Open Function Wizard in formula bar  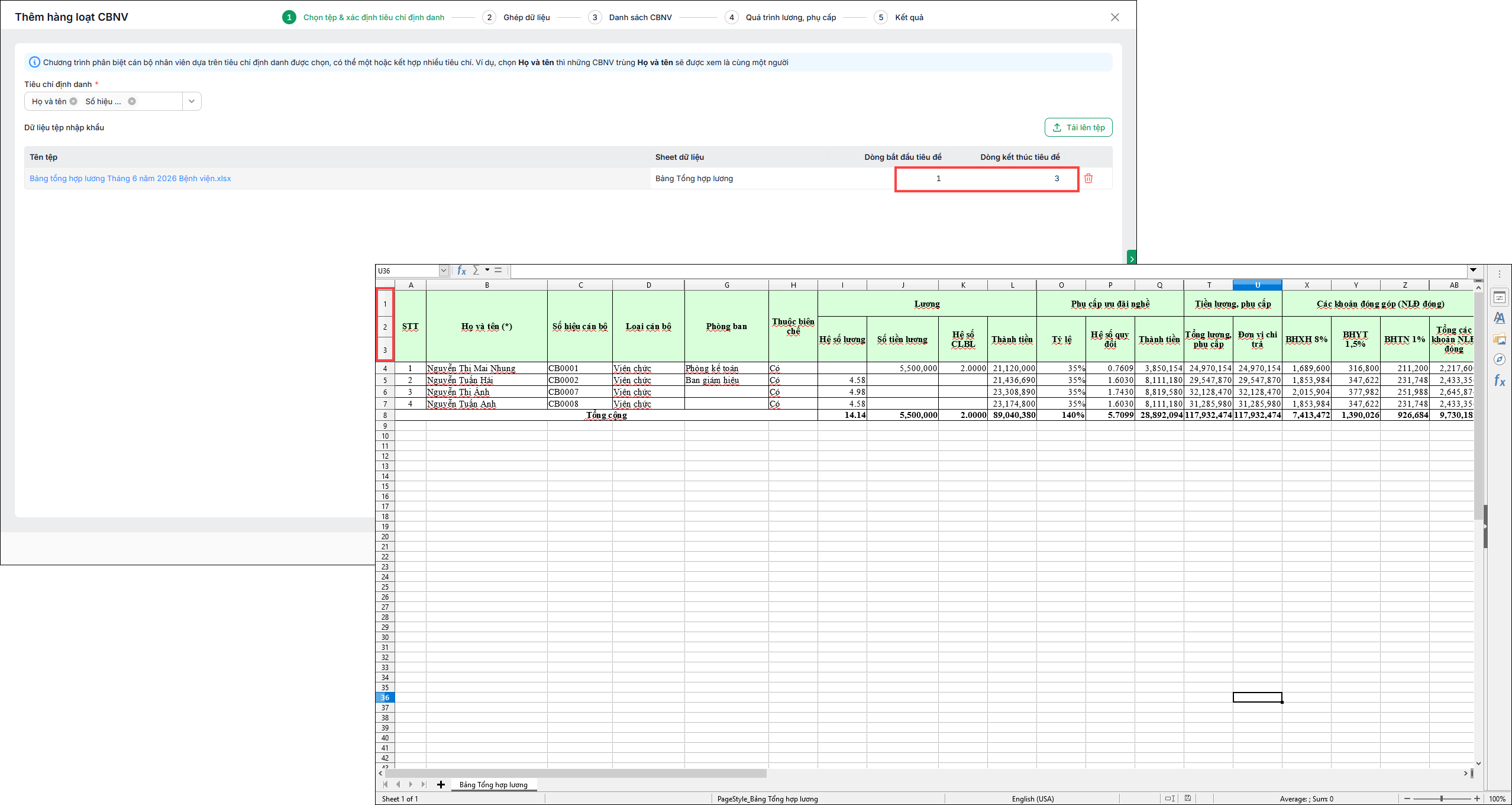(461, 271)
